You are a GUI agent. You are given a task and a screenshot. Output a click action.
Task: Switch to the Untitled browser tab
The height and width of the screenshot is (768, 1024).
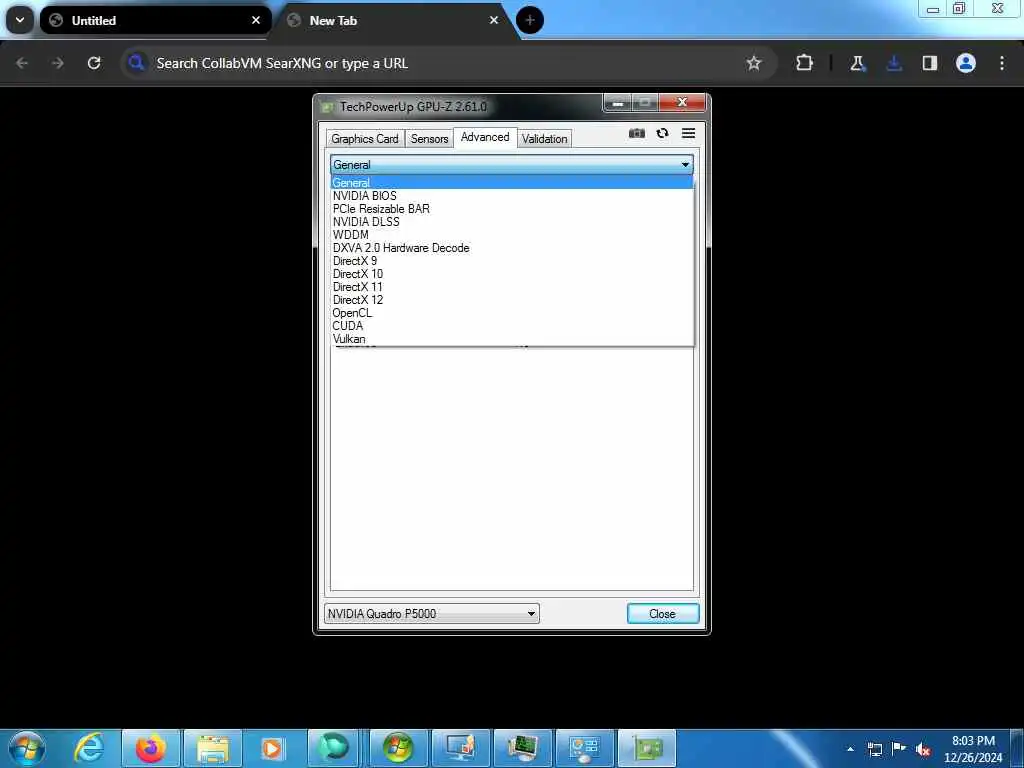click(155, 20)
